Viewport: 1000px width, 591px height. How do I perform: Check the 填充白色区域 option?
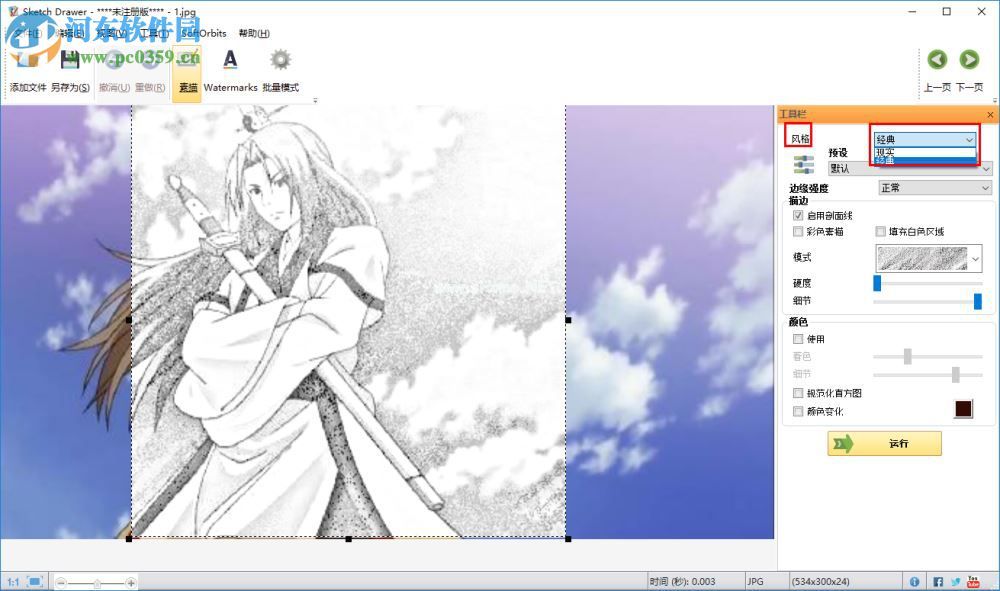tap(880, 231)
